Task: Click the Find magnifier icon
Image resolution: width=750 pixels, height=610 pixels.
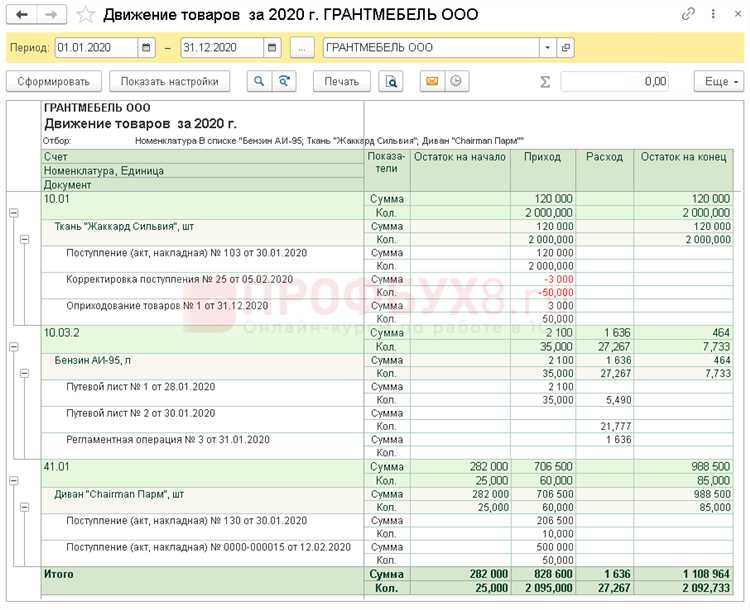Action: click(259, 81)
